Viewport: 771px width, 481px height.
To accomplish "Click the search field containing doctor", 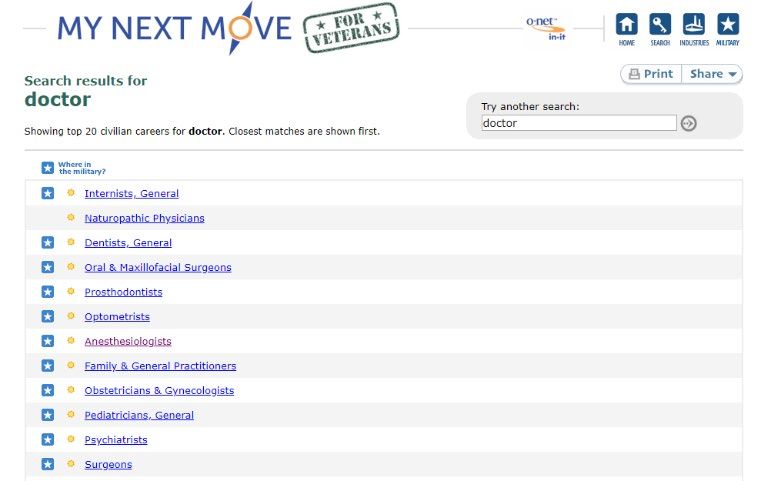I will [x=579, y=123].
